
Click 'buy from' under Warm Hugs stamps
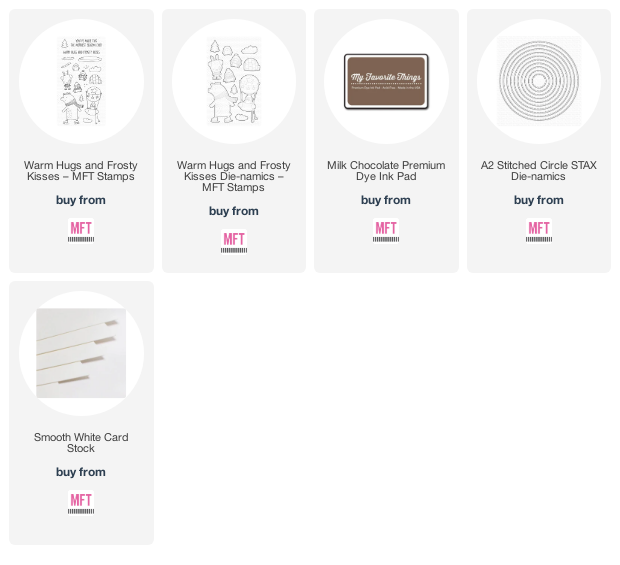click(x=81, y=200)
